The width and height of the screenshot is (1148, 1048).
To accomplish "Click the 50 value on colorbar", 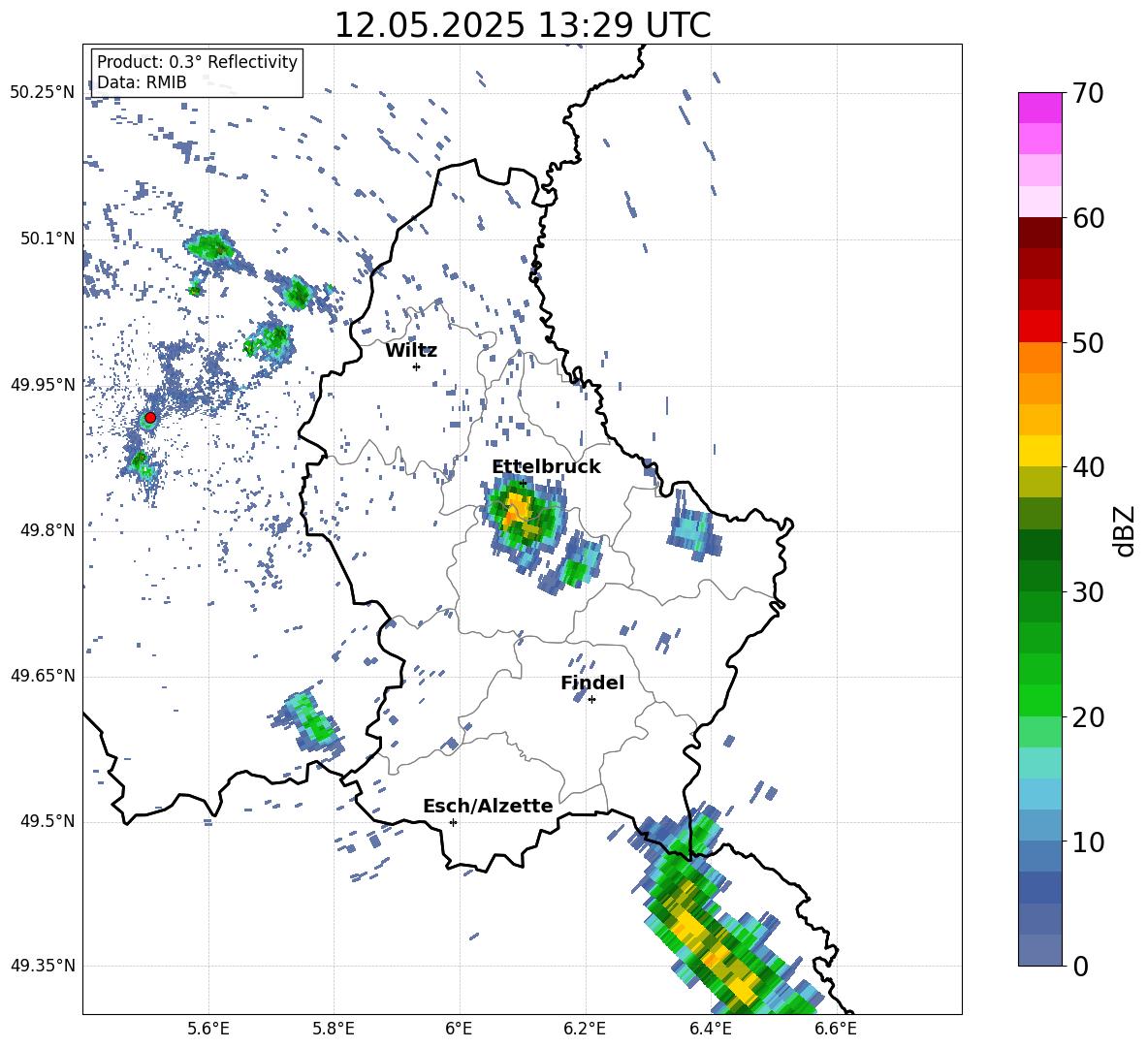I will coord(1088,342).
